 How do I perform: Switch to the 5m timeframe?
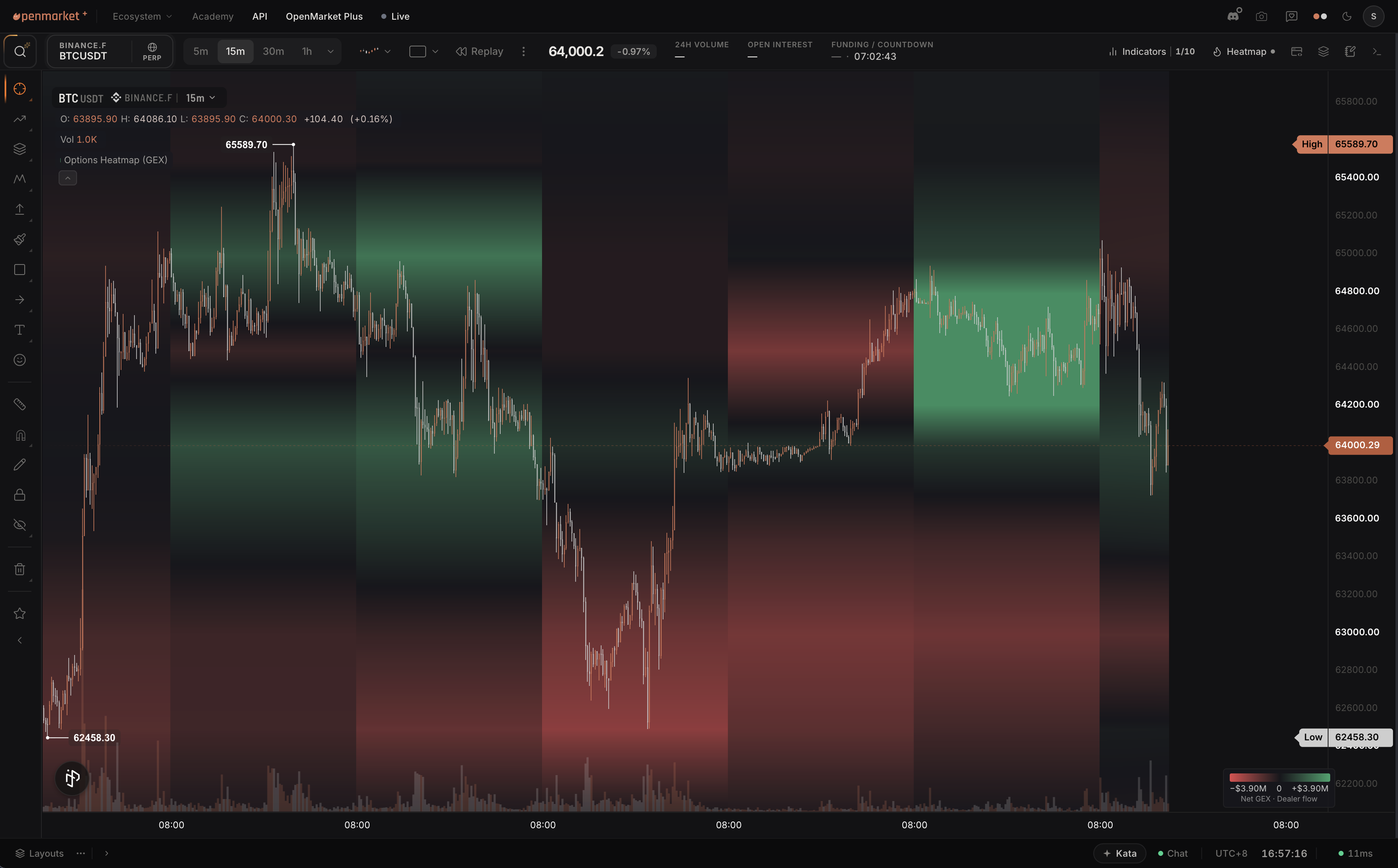point(201,51)
